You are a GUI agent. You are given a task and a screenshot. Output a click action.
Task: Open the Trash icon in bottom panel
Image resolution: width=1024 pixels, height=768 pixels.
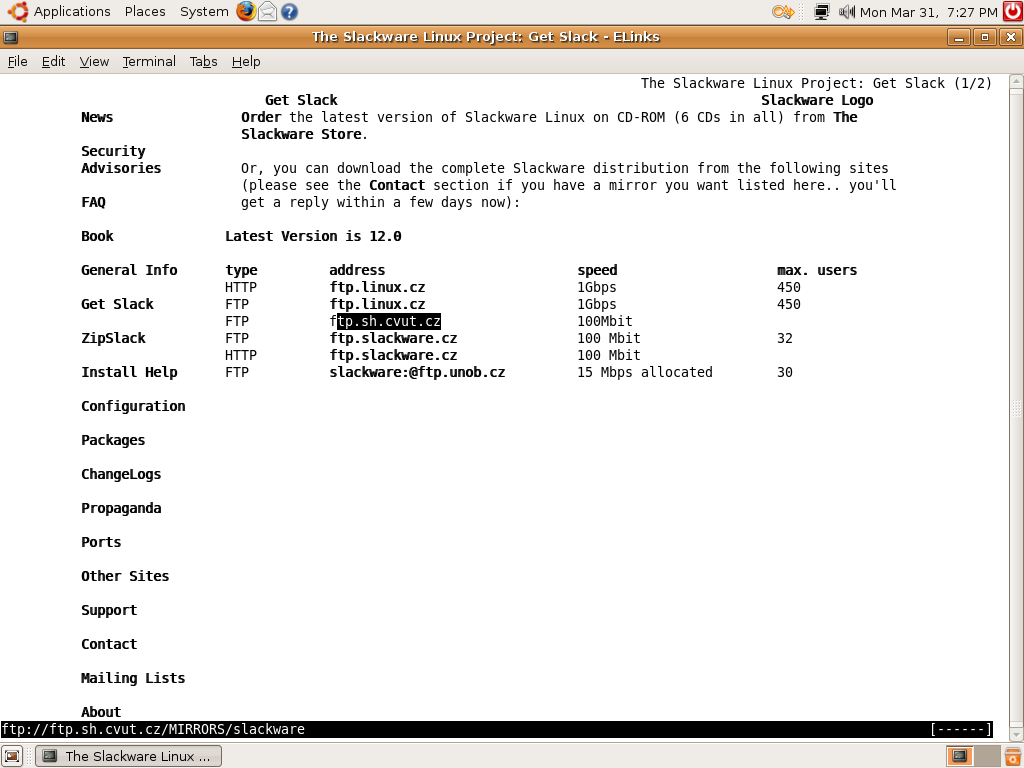pyautogui.click(x=1014, y=756)
